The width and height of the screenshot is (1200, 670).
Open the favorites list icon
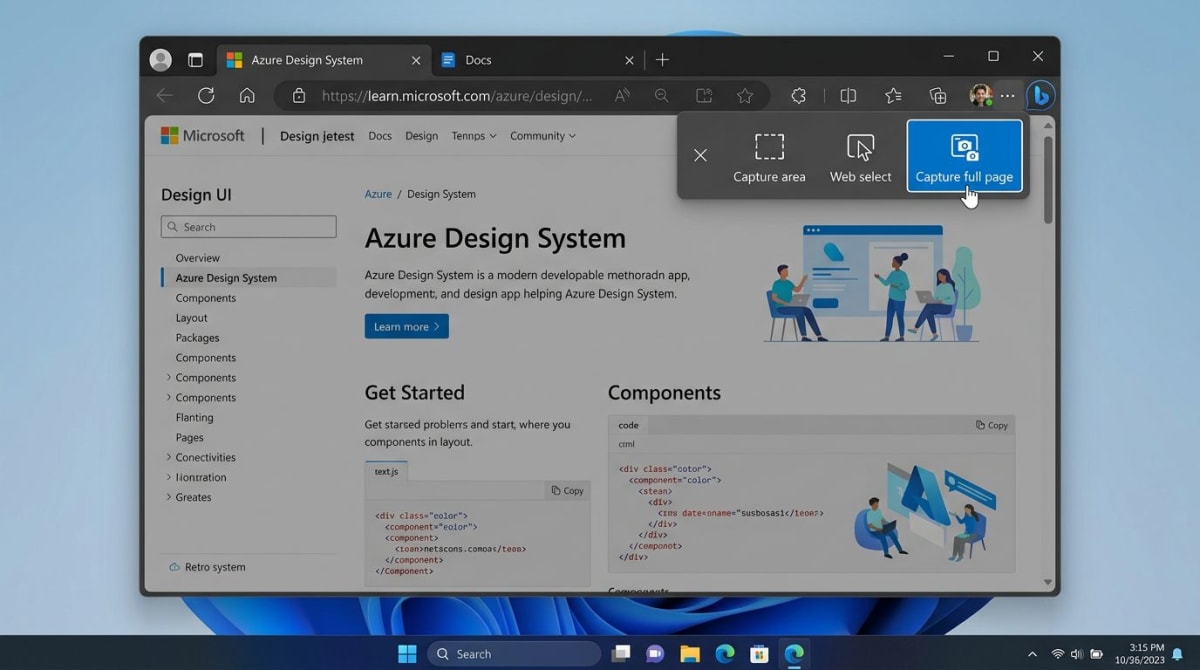click(x=893, y=96)
